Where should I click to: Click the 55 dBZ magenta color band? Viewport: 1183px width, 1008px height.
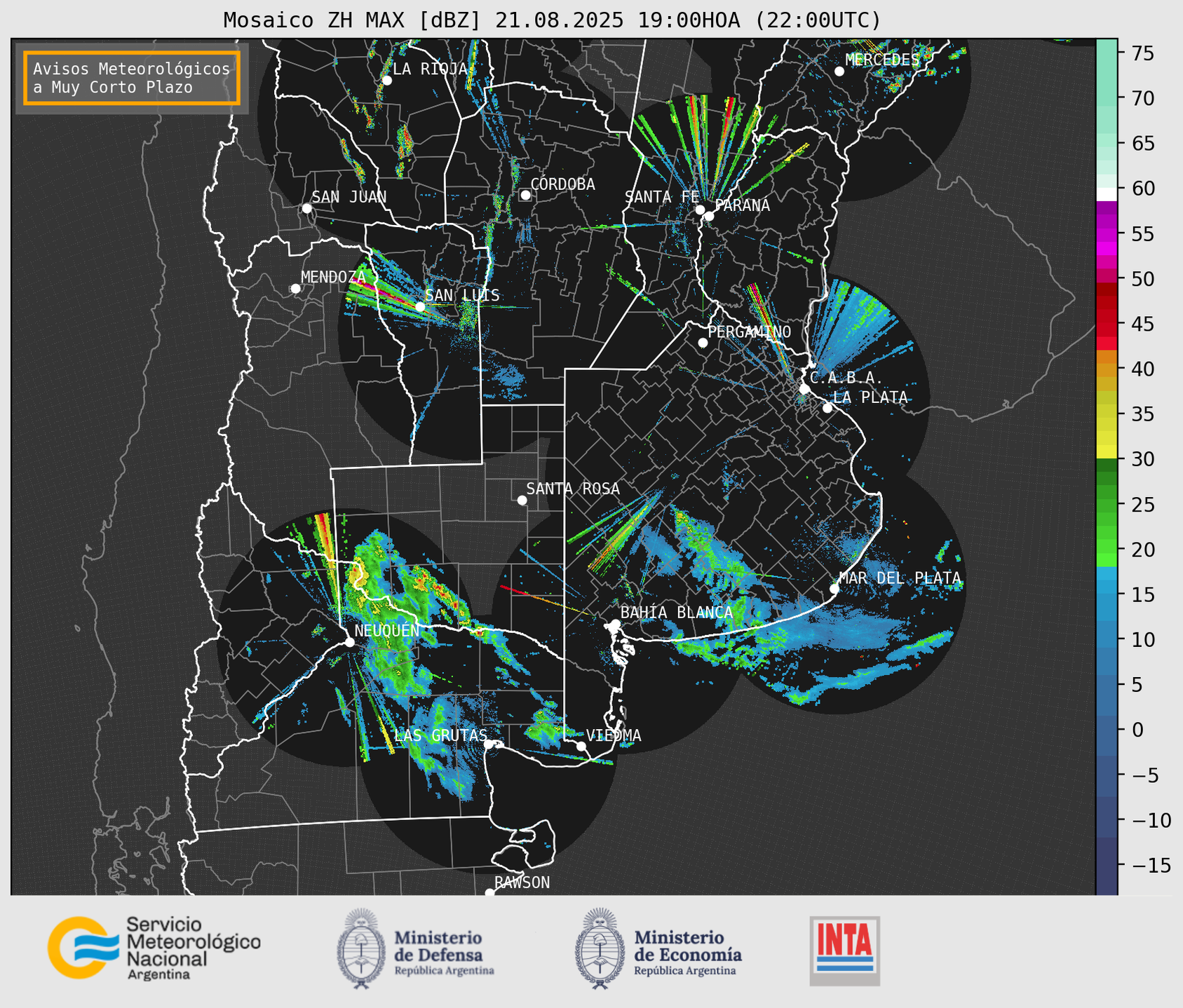point(1107,235)
